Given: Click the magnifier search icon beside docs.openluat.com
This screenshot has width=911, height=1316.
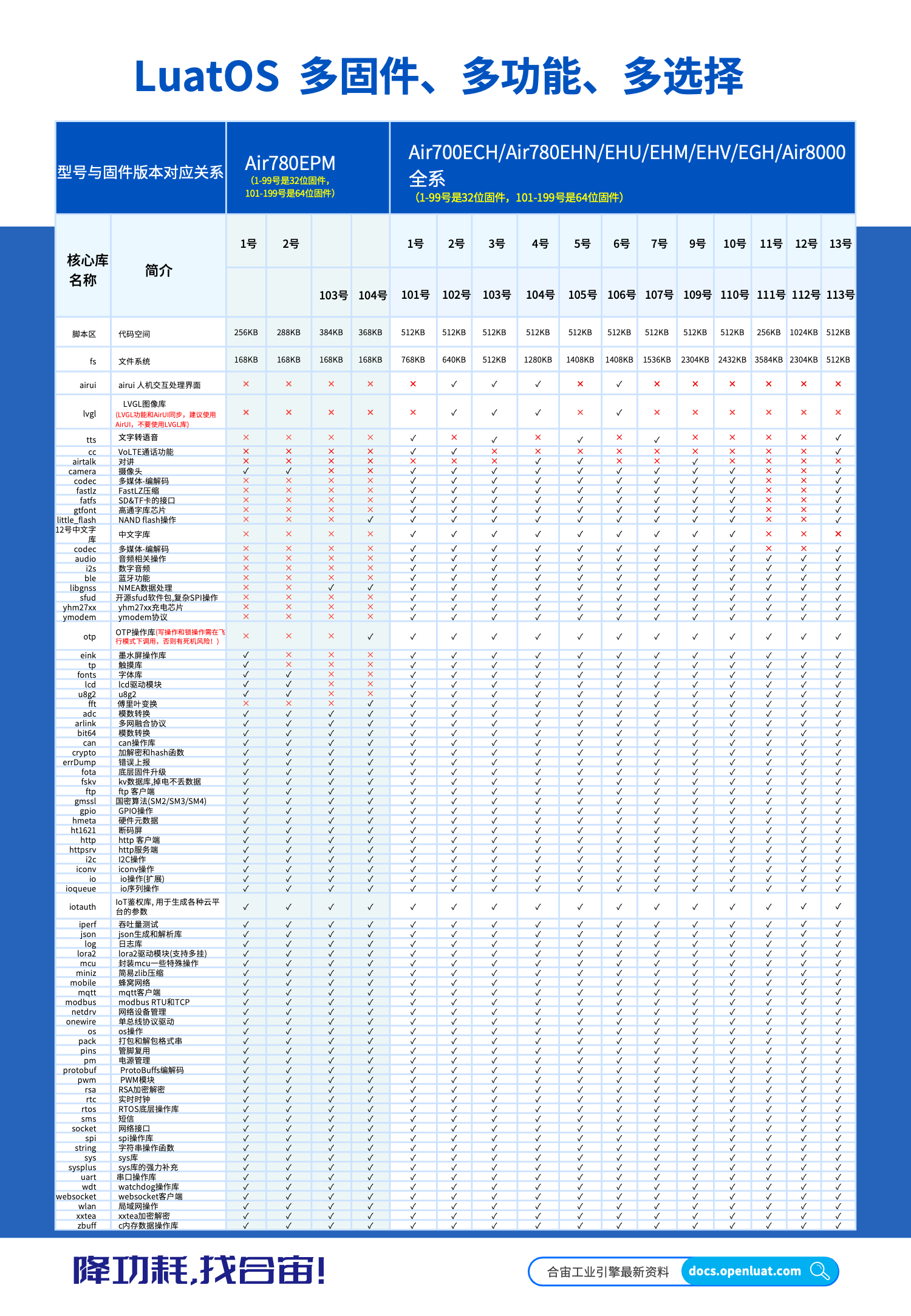Looking at the screenshot, I should pyautogui.click(x=820, y=1271).
